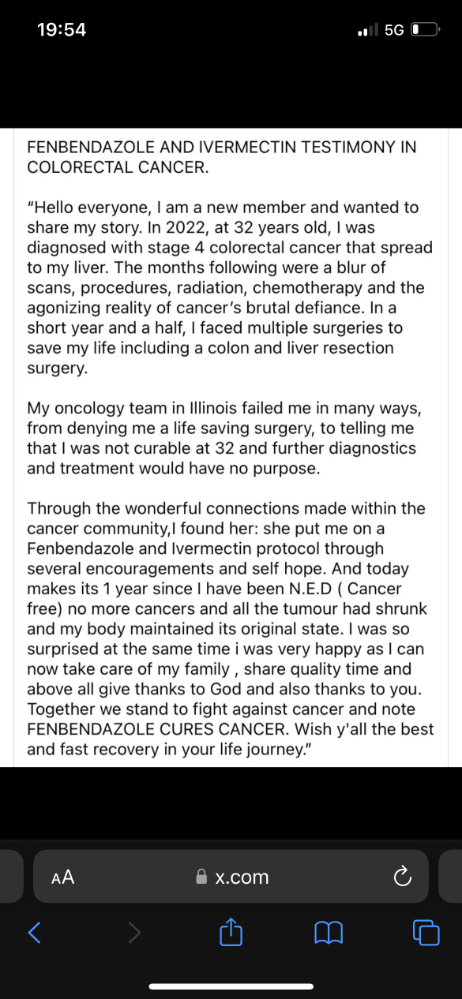Tap the greyed-out forward arrow
This screenshot has height=999, width=462.
pos(134,933)
